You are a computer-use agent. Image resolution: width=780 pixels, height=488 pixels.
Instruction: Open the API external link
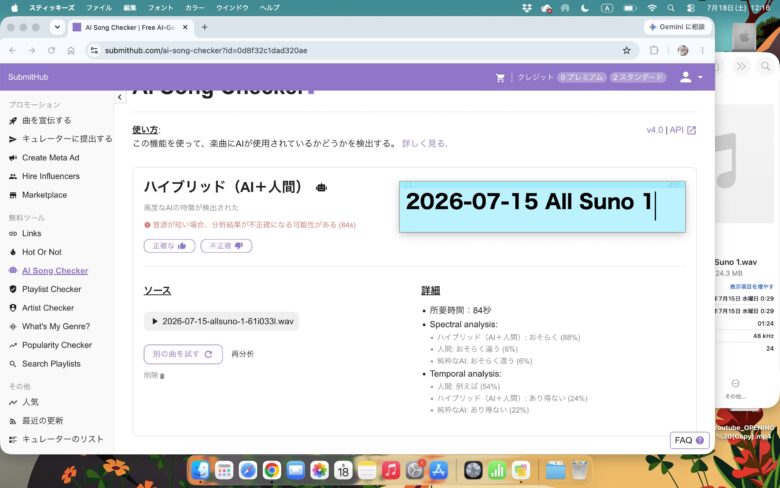click(x=682, y=130)
